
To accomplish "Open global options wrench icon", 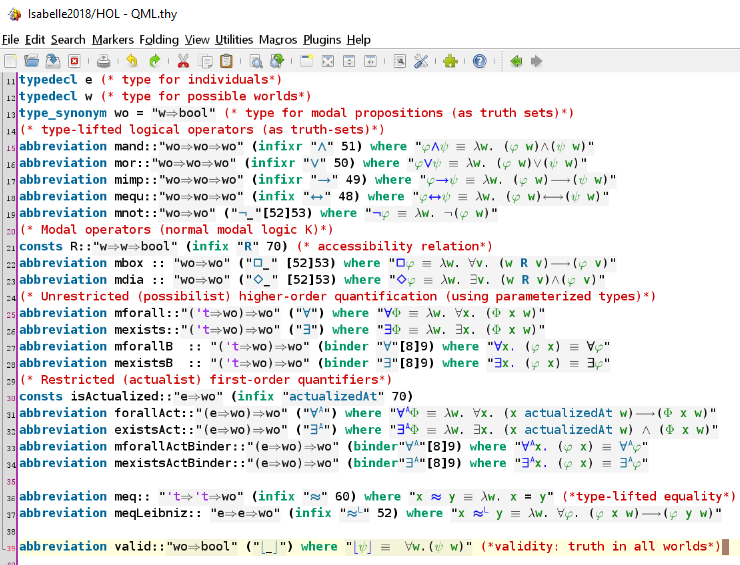I will (421, 61).
